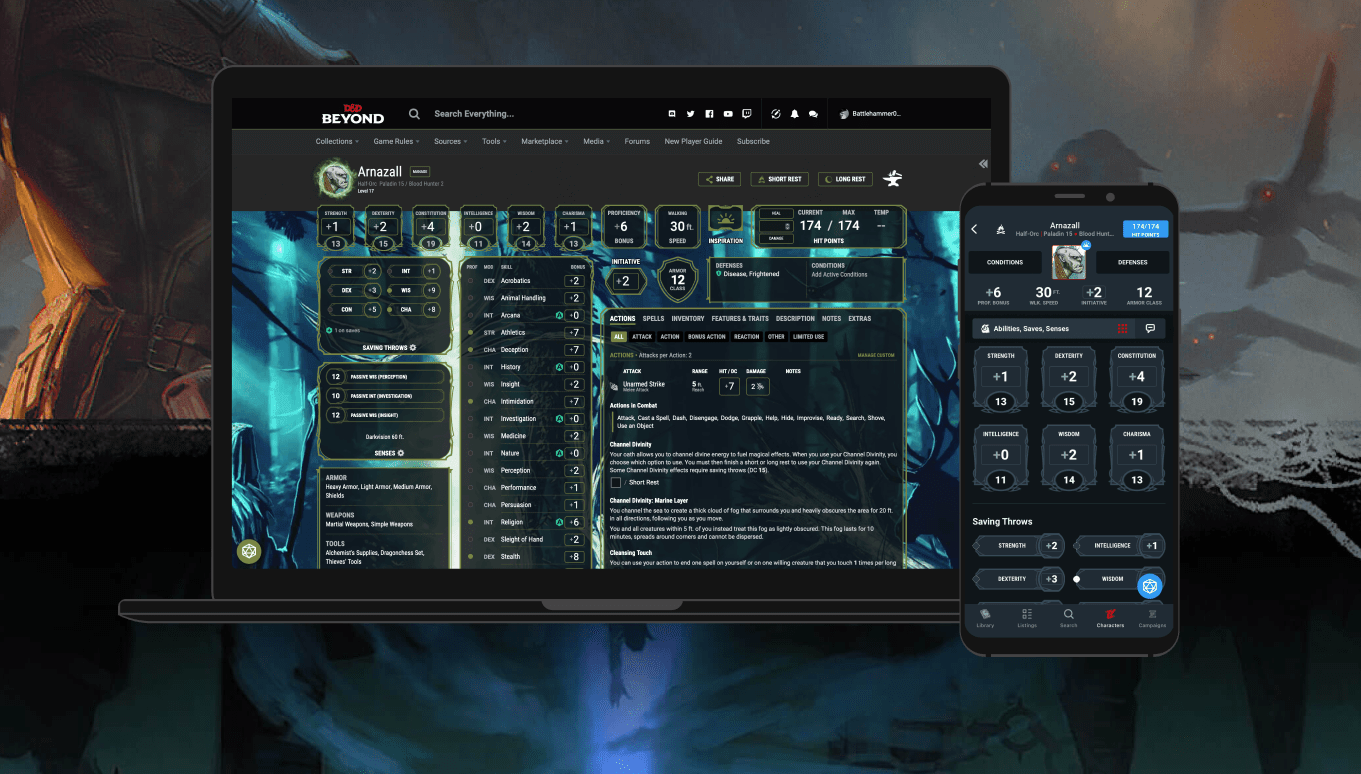The width and height of the screenshot is (1361, 774).
Task: Tap Arnazall's portrait on phone
Action: tap(1070, 262)
